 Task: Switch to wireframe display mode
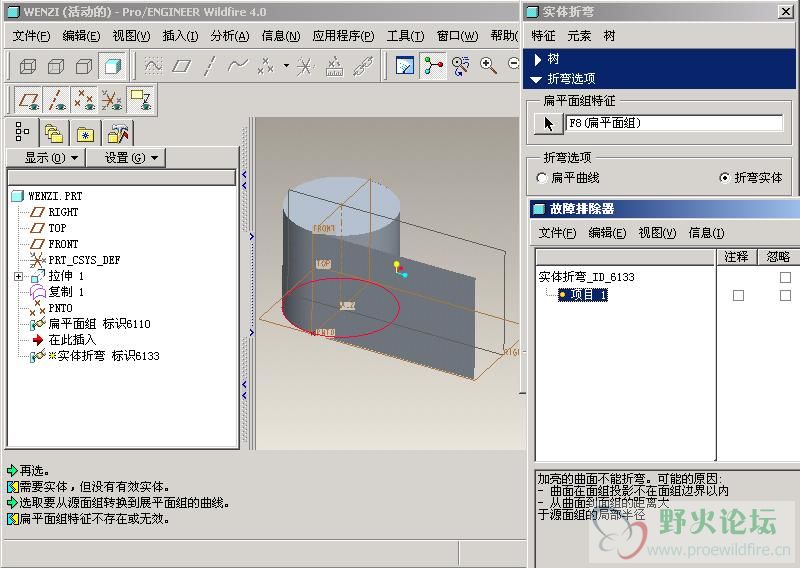28,66
